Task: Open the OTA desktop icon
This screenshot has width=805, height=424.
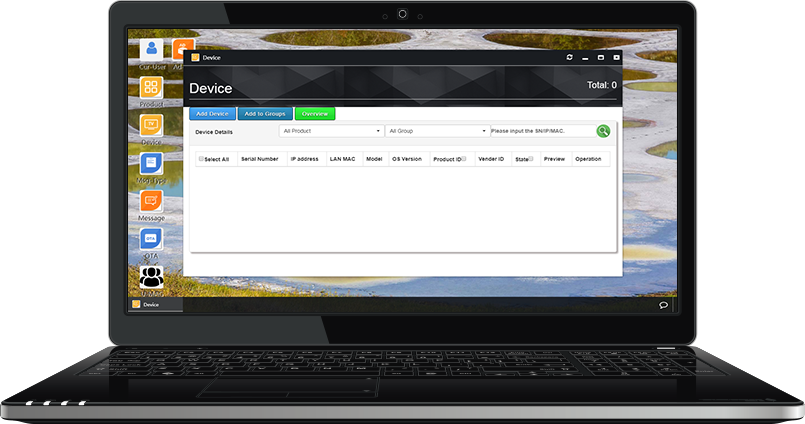Action: pos(151,240)
